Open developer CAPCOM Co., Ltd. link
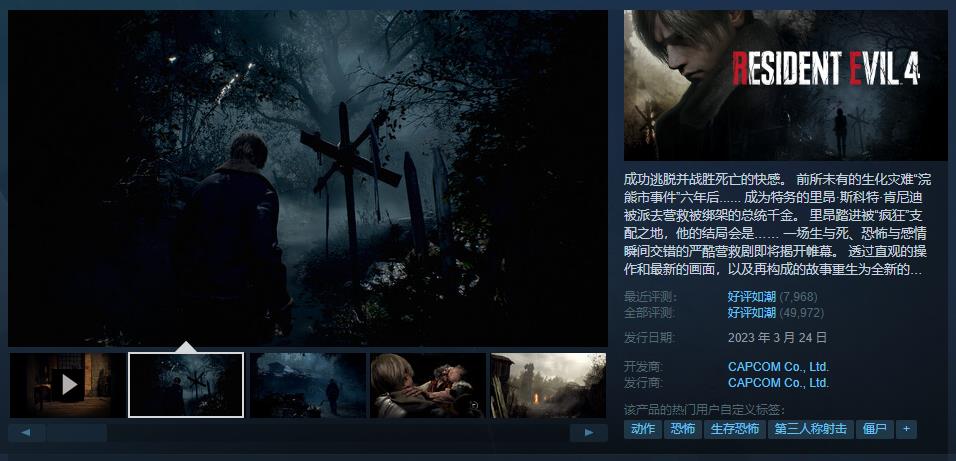 pyautogui.click(x=779, y=367)
